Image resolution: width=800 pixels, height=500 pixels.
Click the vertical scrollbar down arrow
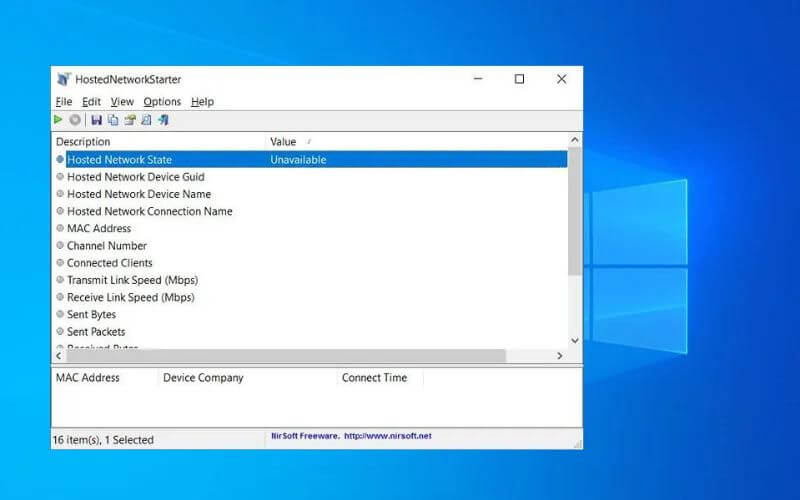(574, 340)
